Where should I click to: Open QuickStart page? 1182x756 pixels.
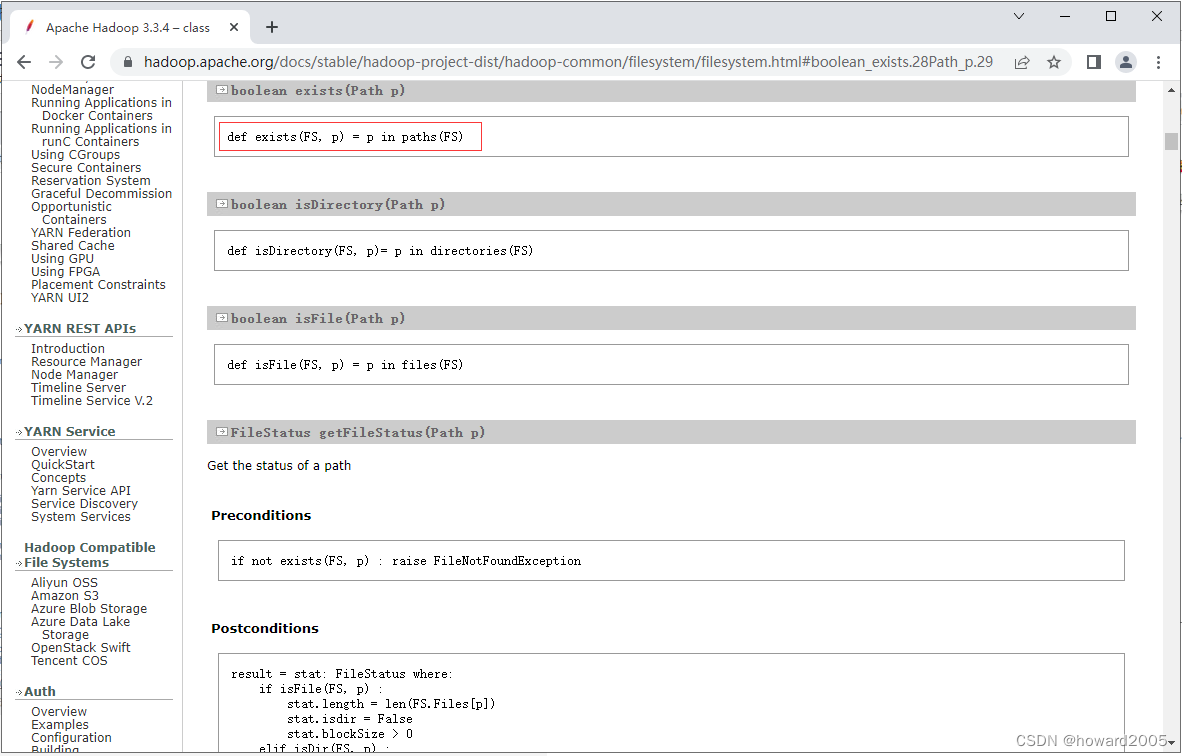[63, 465]
